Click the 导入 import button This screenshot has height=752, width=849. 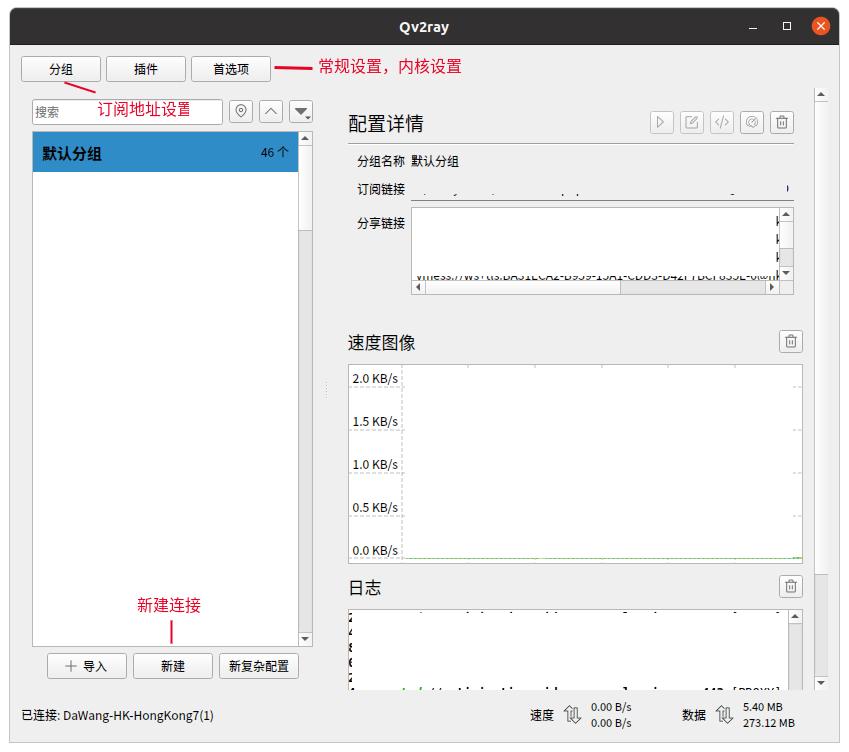(x=86, y=665)
